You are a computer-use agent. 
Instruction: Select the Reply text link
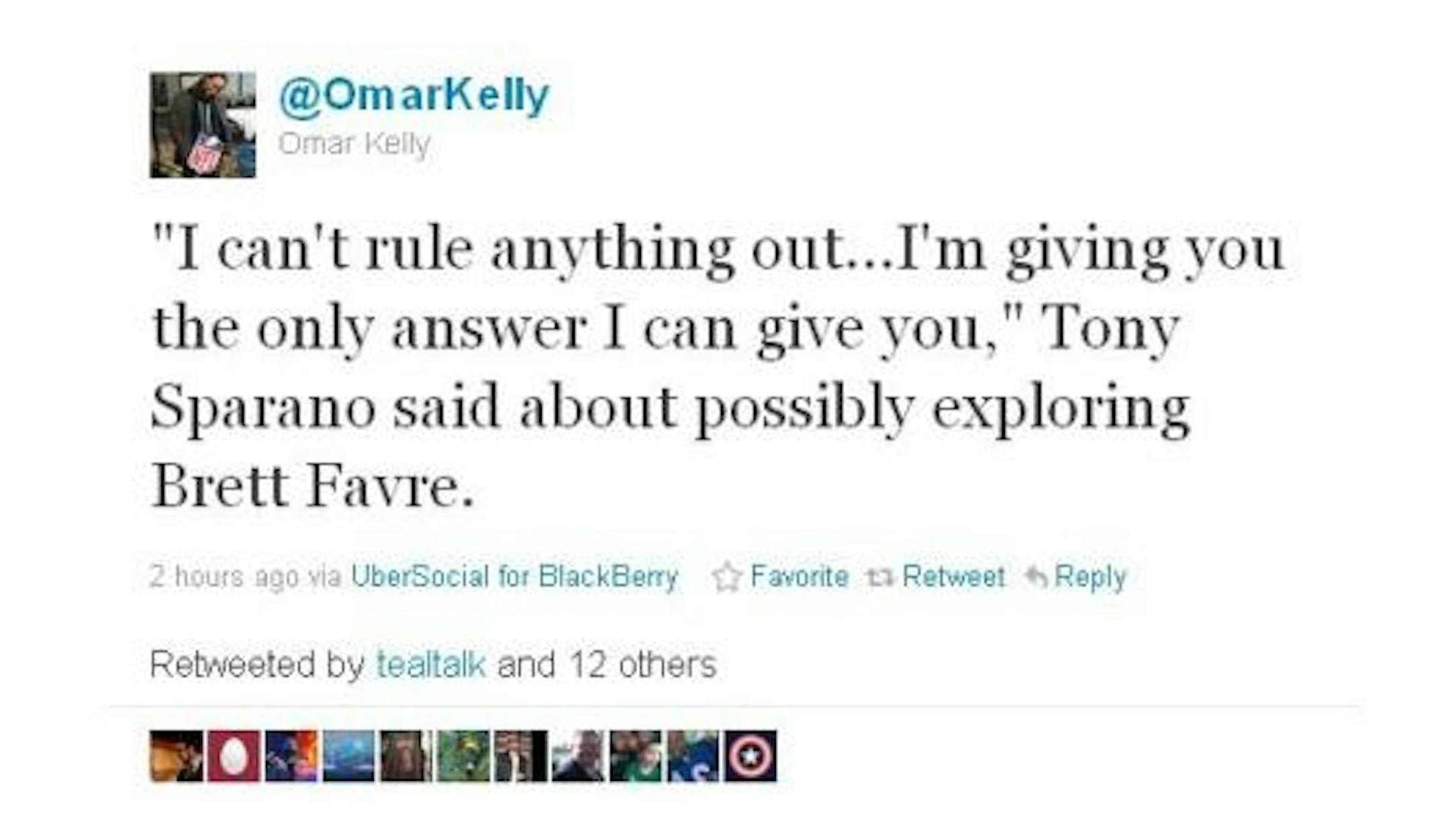[x=1090, y=577]
